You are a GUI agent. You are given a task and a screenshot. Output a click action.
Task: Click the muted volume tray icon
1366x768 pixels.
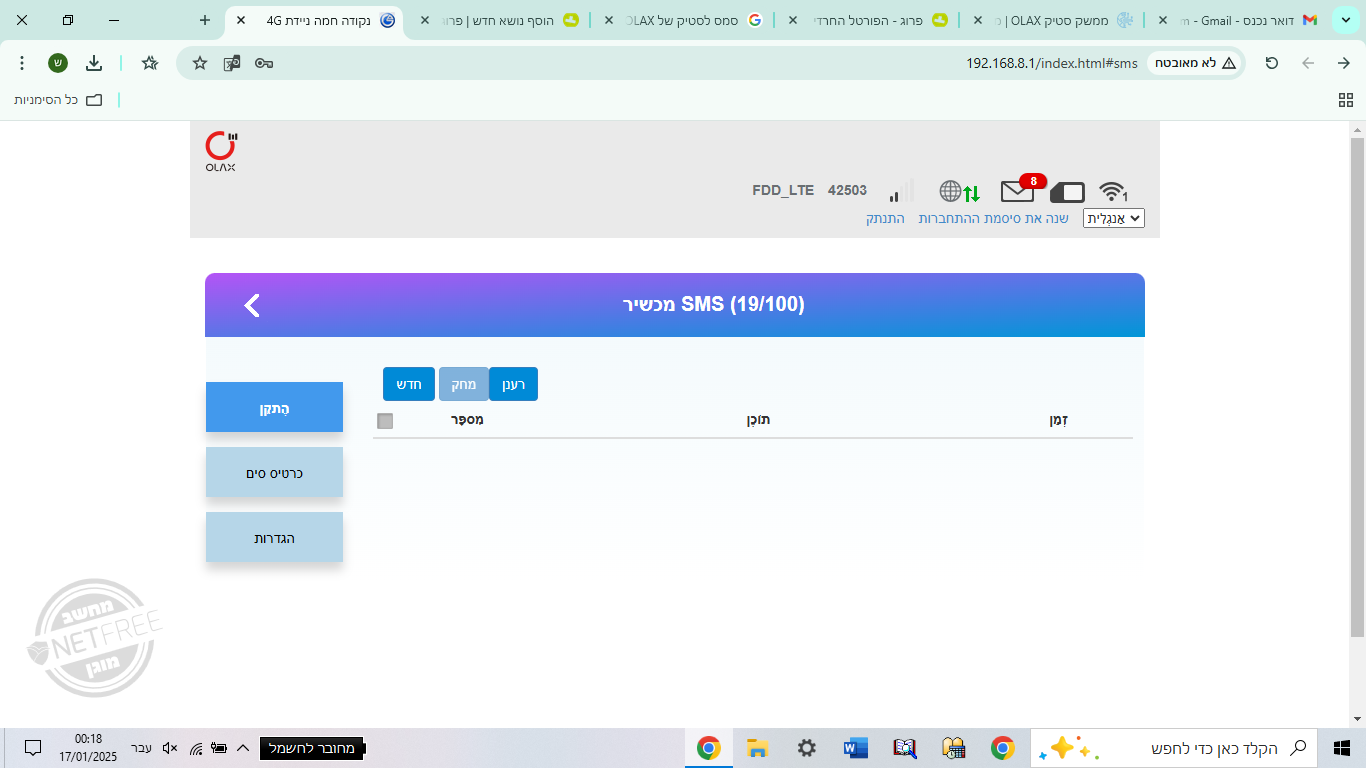pos(170,748)
